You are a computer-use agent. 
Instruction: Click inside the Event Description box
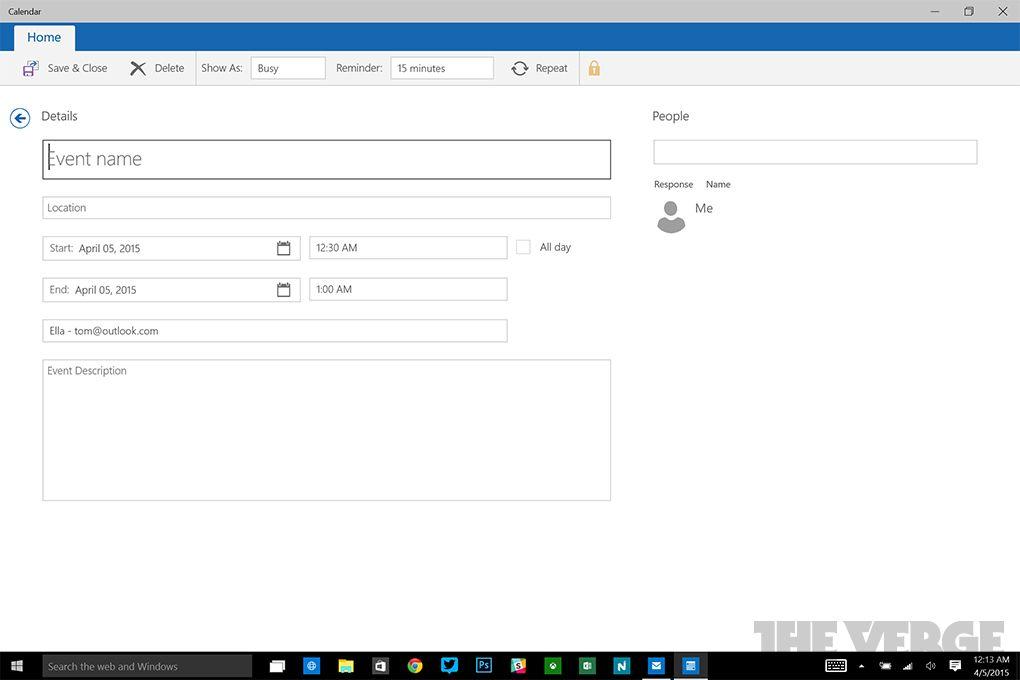pos(326,430)
